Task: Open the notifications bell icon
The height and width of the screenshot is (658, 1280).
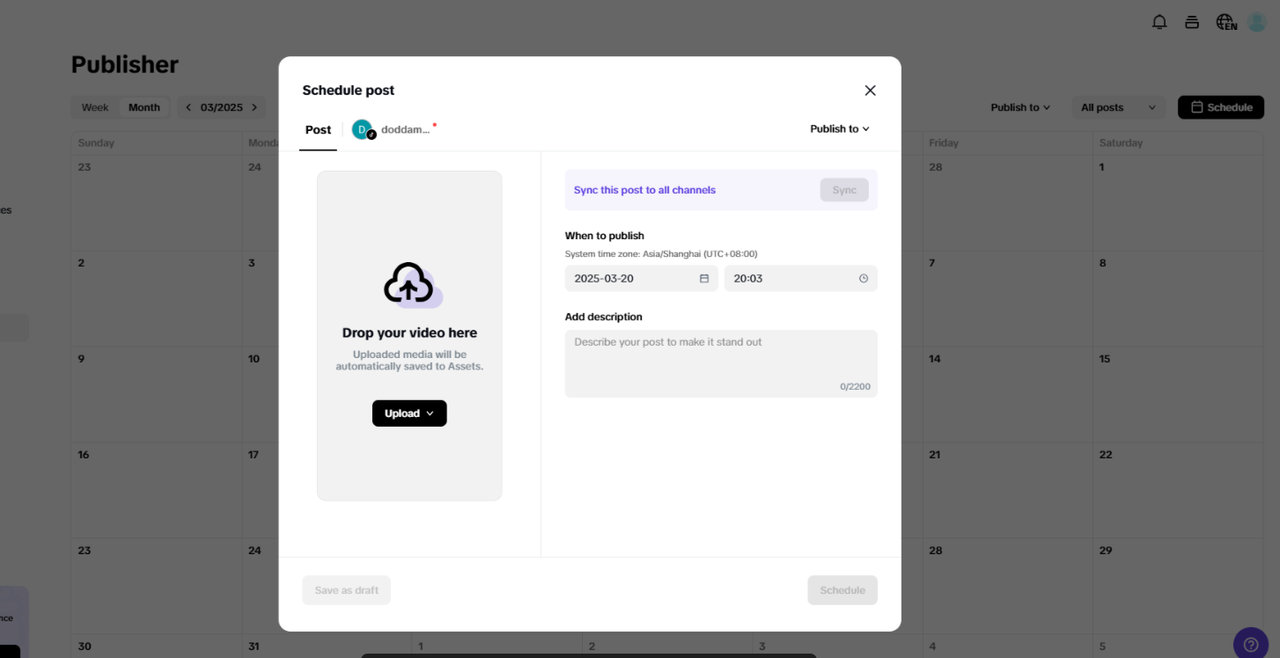Action: 1159,21
